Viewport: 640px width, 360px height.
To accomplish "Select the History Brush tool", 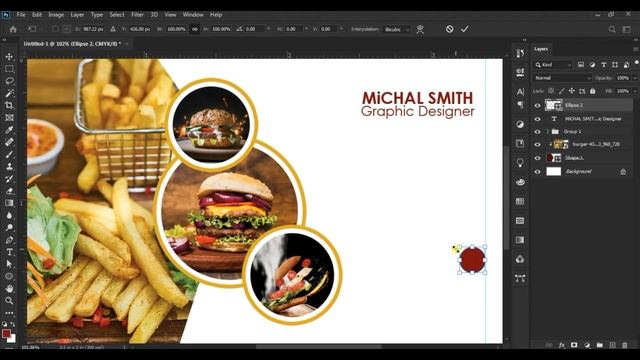I will point(9,179).
